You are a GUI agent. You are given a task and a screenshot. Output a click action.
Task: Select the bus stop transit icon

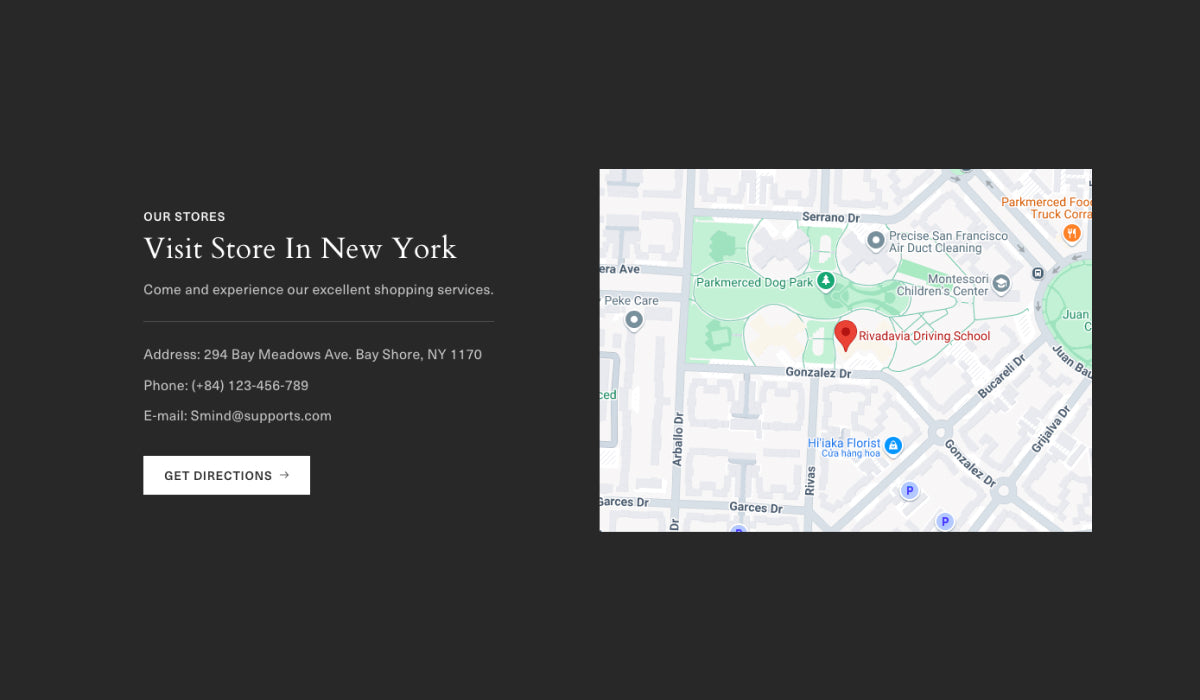(1038, 272)
